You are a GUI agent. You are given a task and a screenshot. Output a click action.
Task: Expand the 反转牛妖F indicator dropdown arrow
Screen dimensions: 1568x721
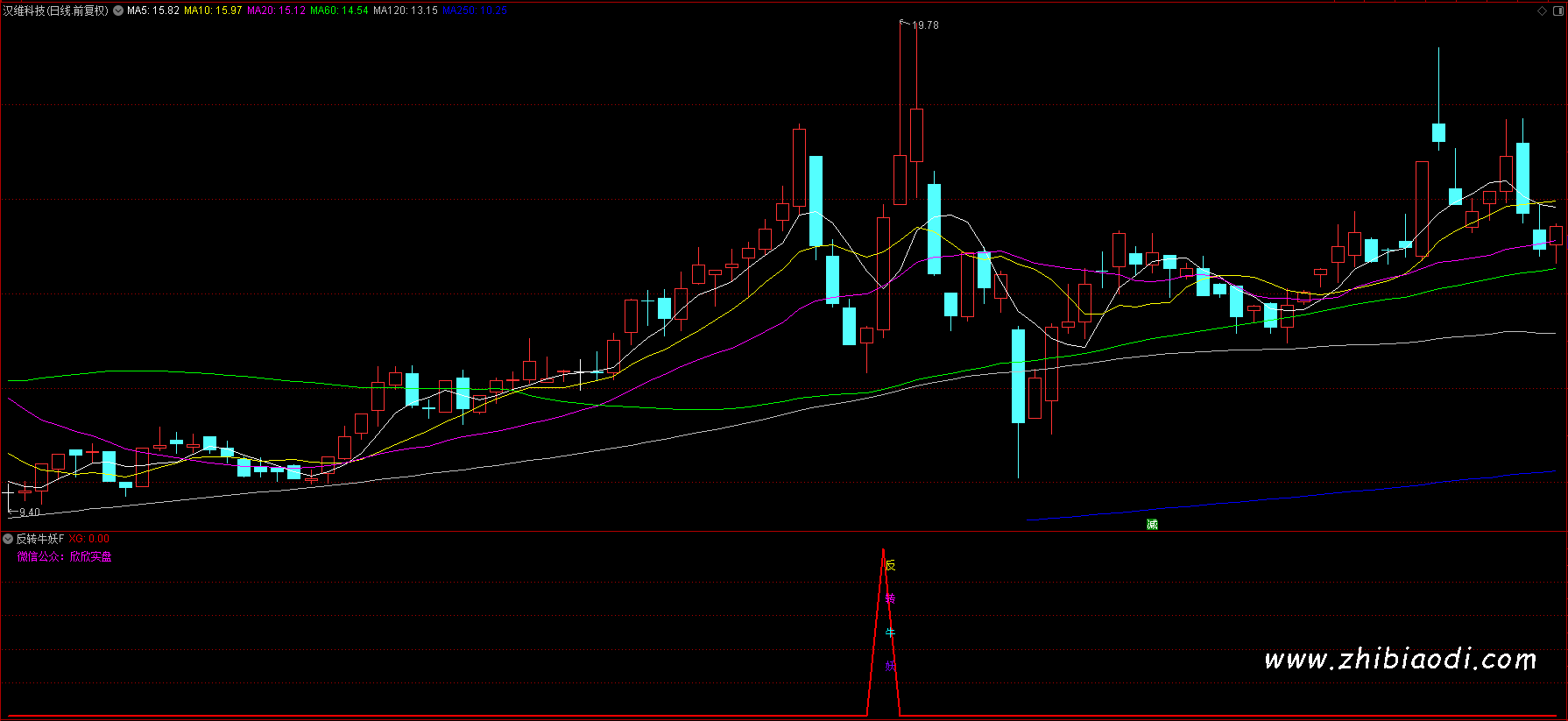8,539
